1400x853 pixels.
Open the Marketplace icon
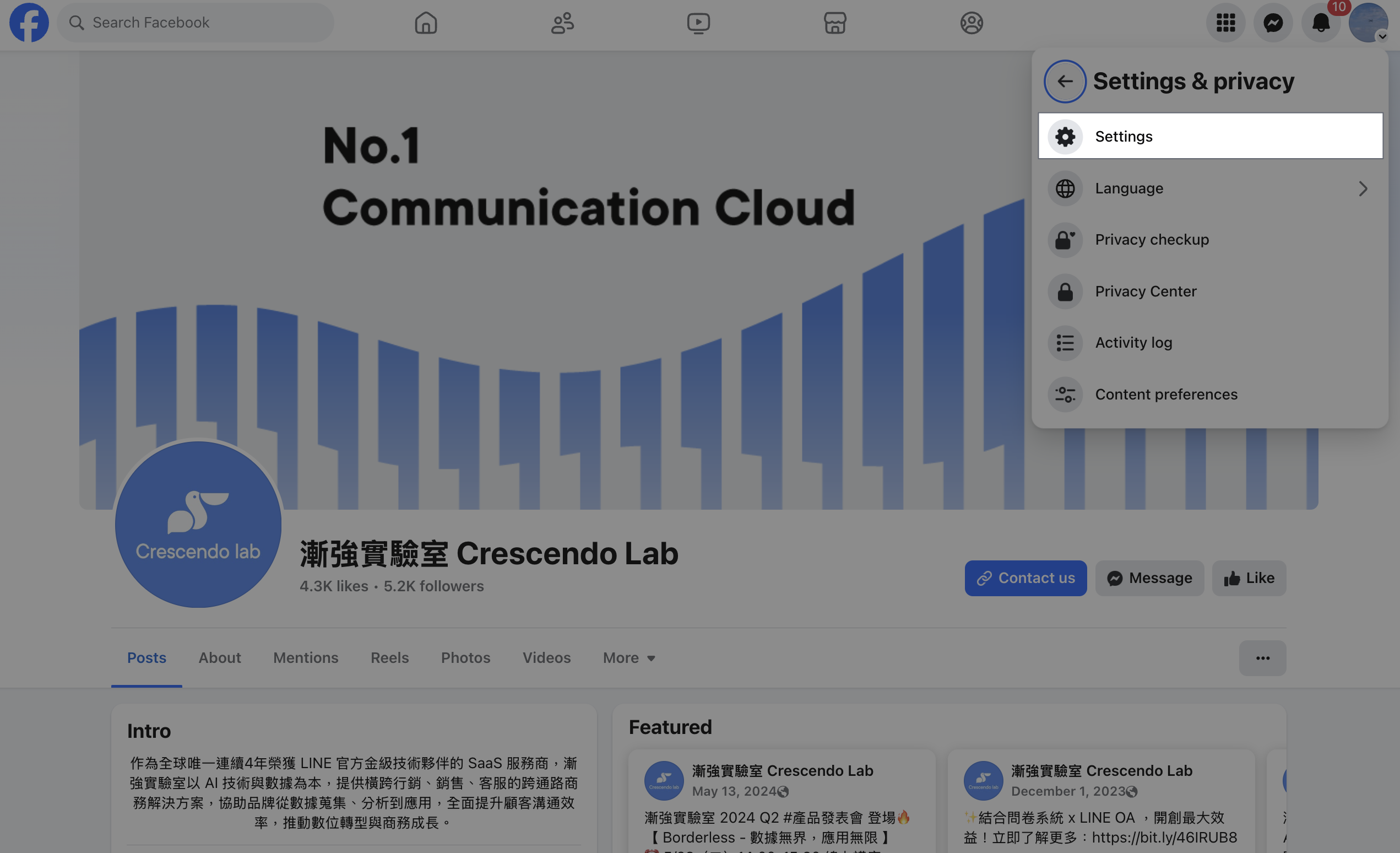(835, 23)
